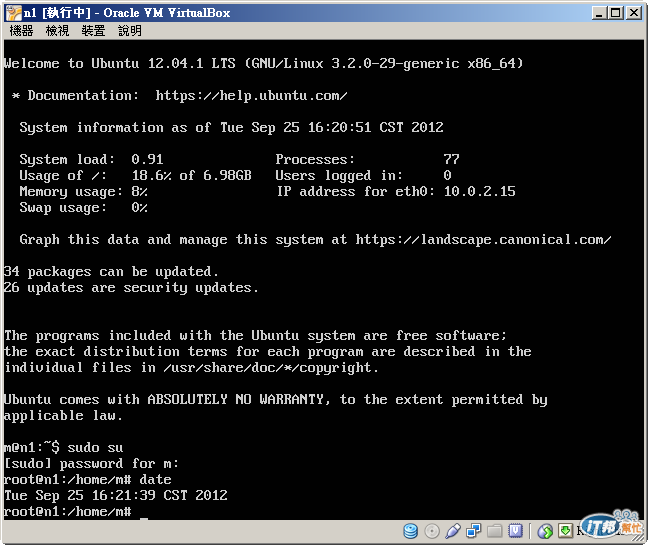Click the 'ABSOLUTELY NO WARRANTY' line
648x545 pixels.
click(276, 400)
